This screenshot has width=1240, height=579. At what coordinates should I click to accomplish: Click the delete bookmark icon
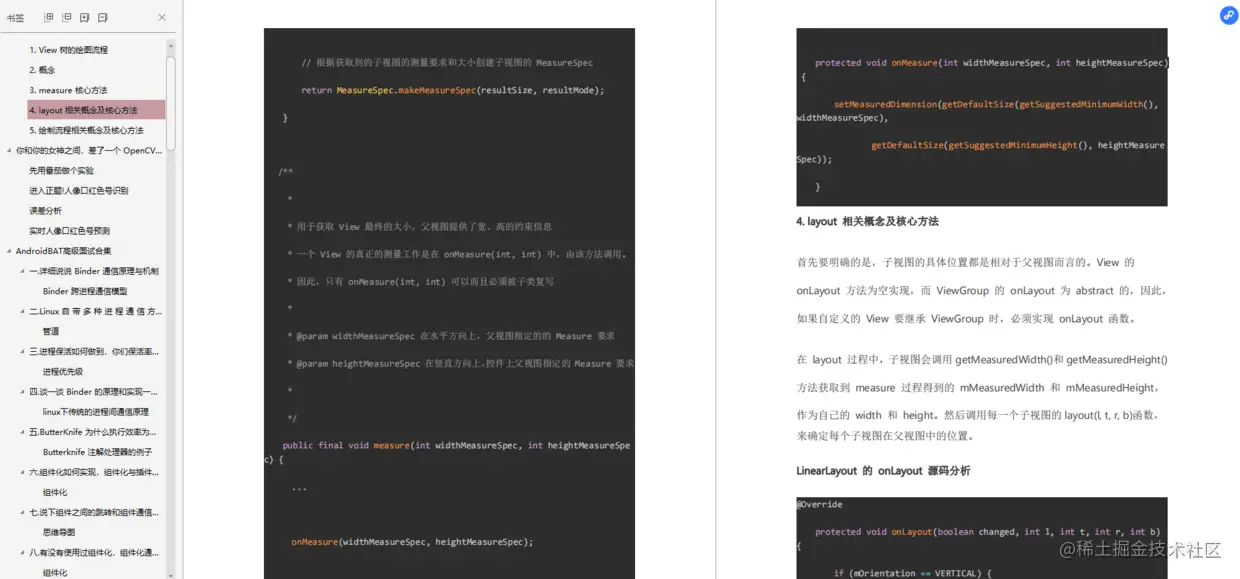103,18
